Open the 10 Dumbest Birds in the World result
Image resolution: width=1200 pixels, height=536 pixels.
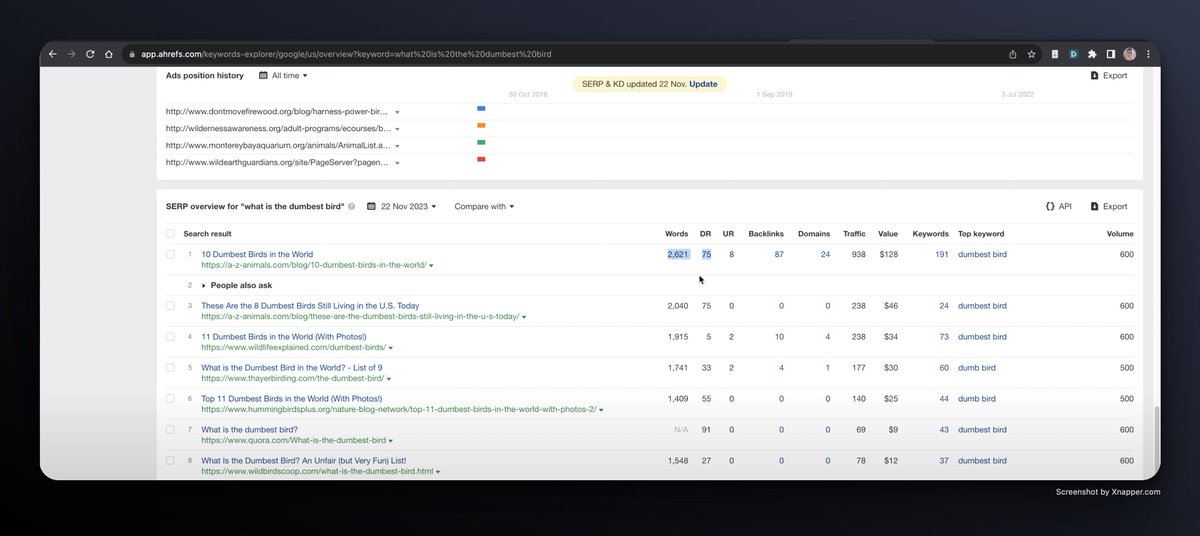[x=257, y=255]
